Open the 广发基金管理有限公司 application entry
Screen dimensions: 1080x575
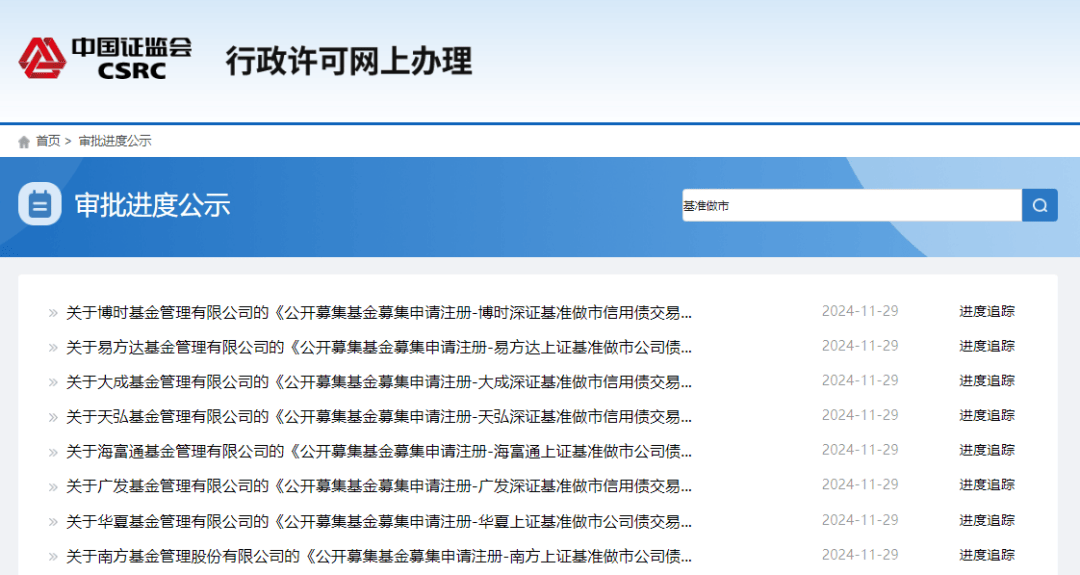click(x=379, y=486)
